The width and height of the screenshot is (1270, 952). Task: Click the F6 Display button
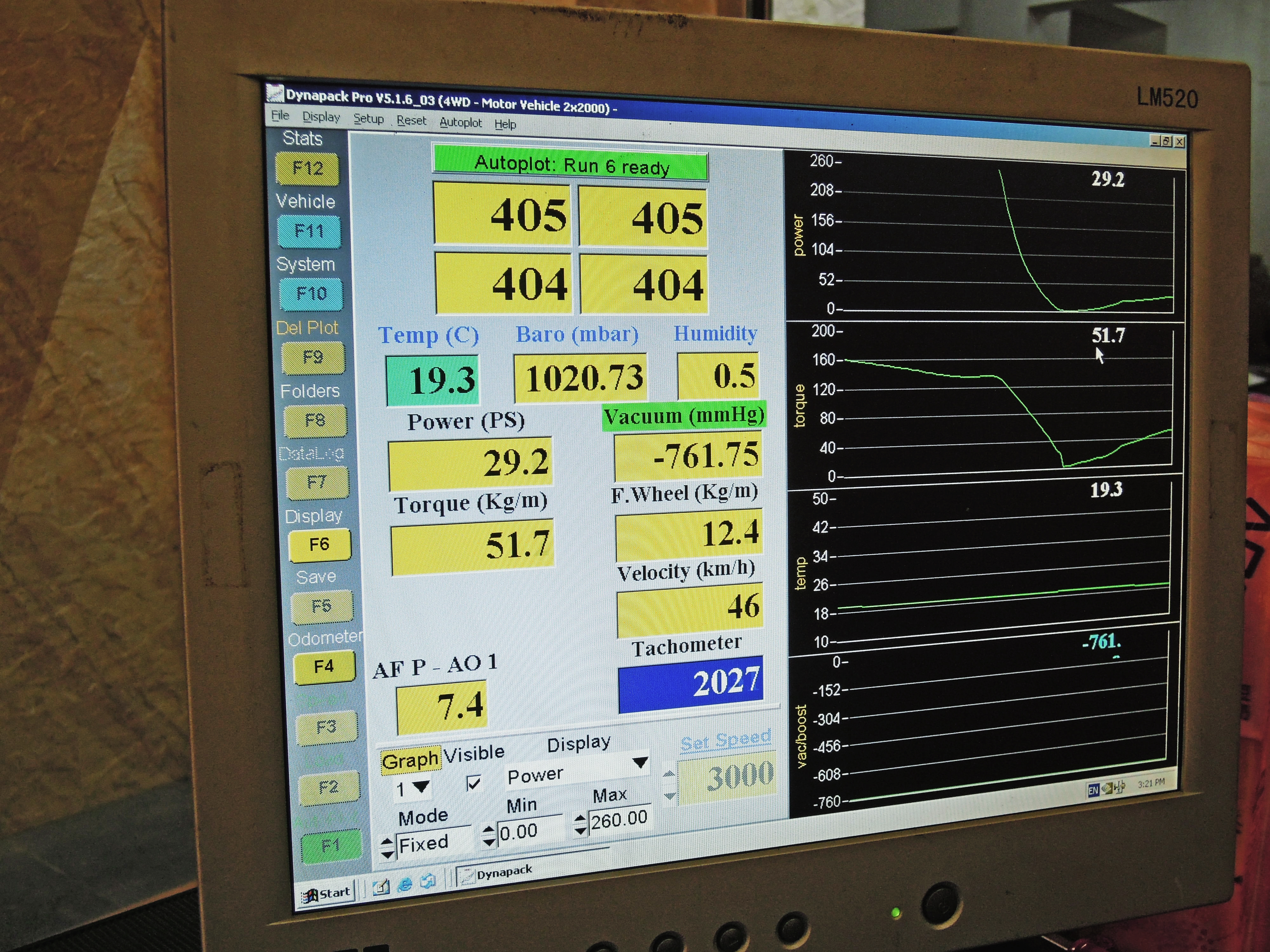point(319,545)
